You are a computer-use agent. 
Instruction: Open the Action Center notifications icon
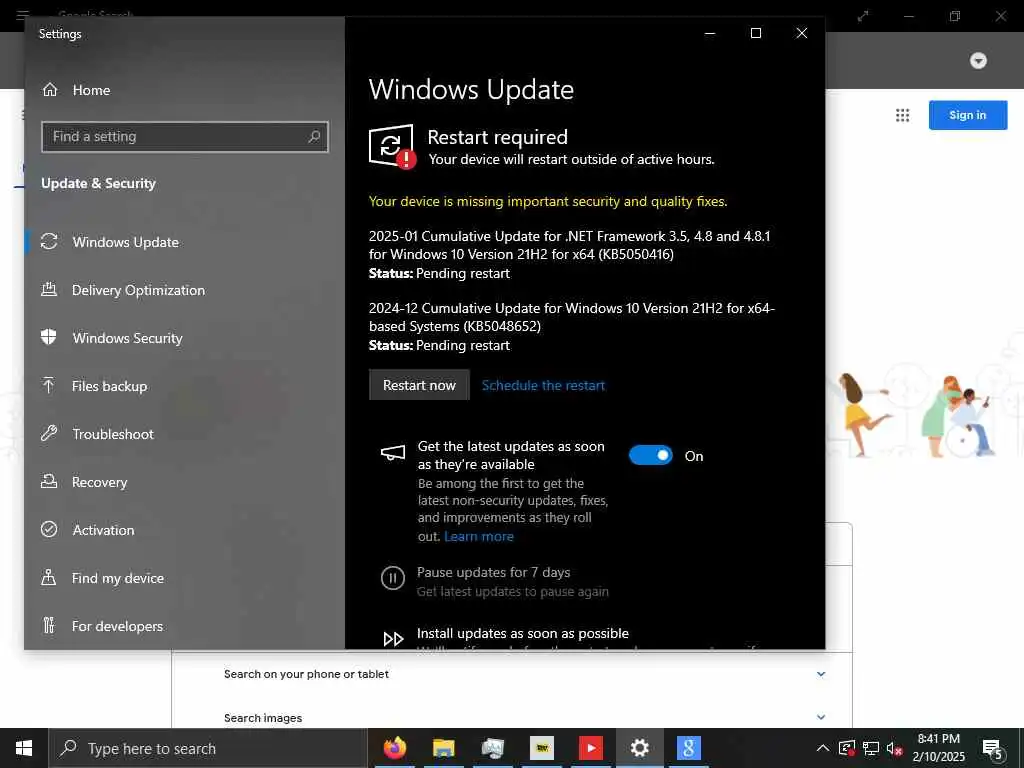pyautogui.click(x=993, y=748)
